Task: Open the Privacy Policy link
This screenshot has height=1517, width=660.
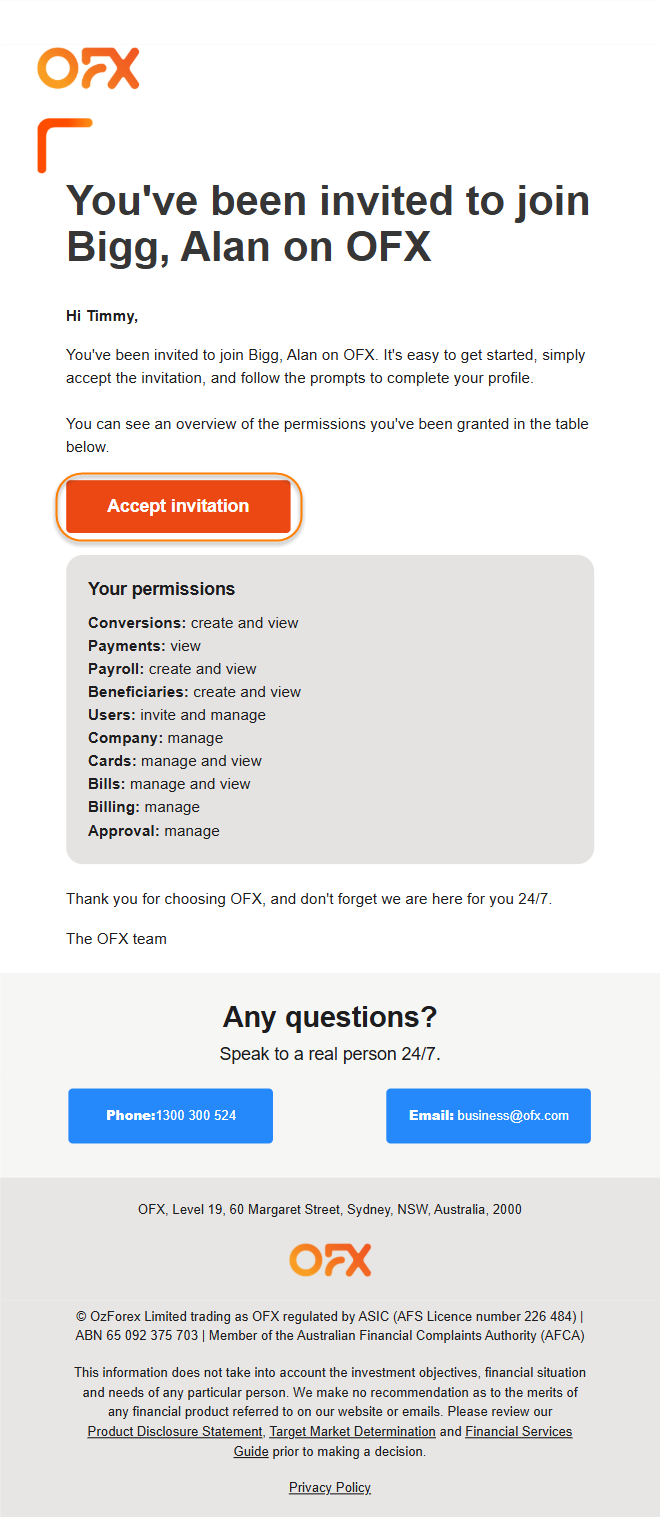Action: click(x=330, y=1488)
